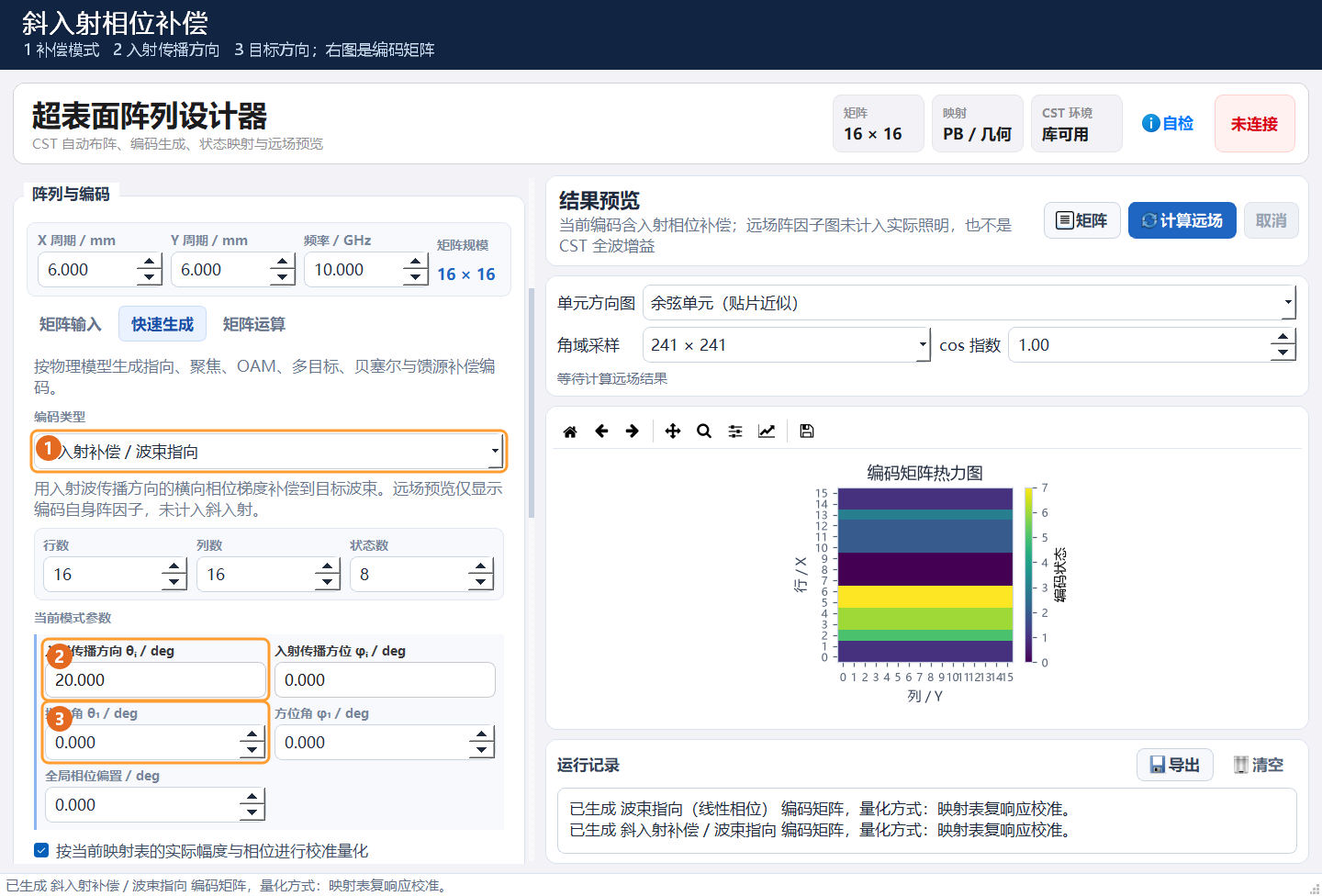The image size is (1322, 896).
Task: Go back to previous plot view
Action: pyautogui.click(x=601, y=431)
